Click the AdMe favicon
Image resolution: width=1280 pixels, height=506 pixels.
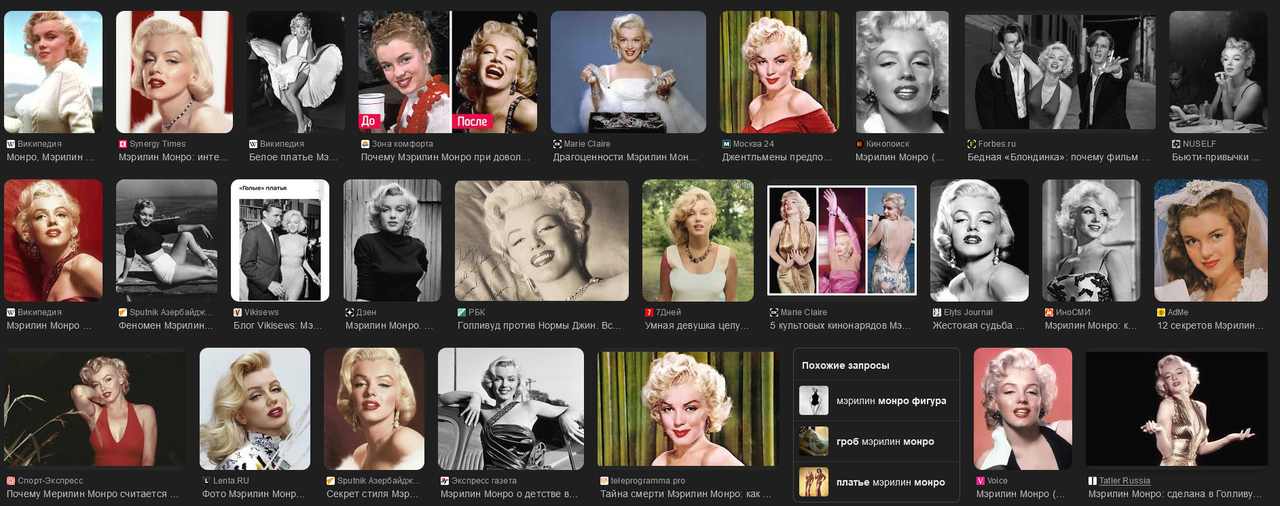click(x=1160, y=312)
